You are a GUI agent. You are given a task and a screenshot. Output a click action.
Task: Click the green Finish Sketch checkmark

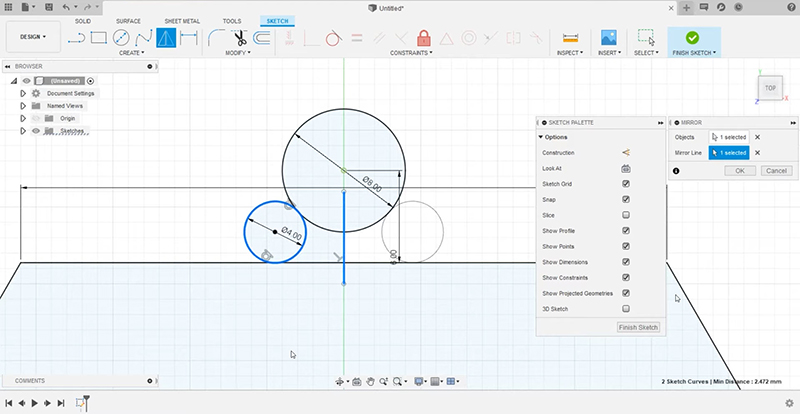click(692, 37)
